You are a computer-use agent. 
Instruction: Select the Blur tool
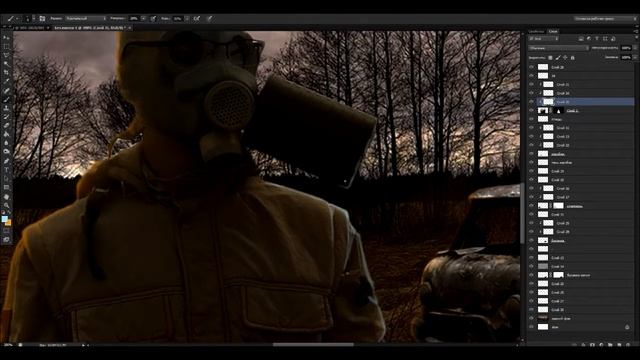pyautogui.click(x=6, y=143)
